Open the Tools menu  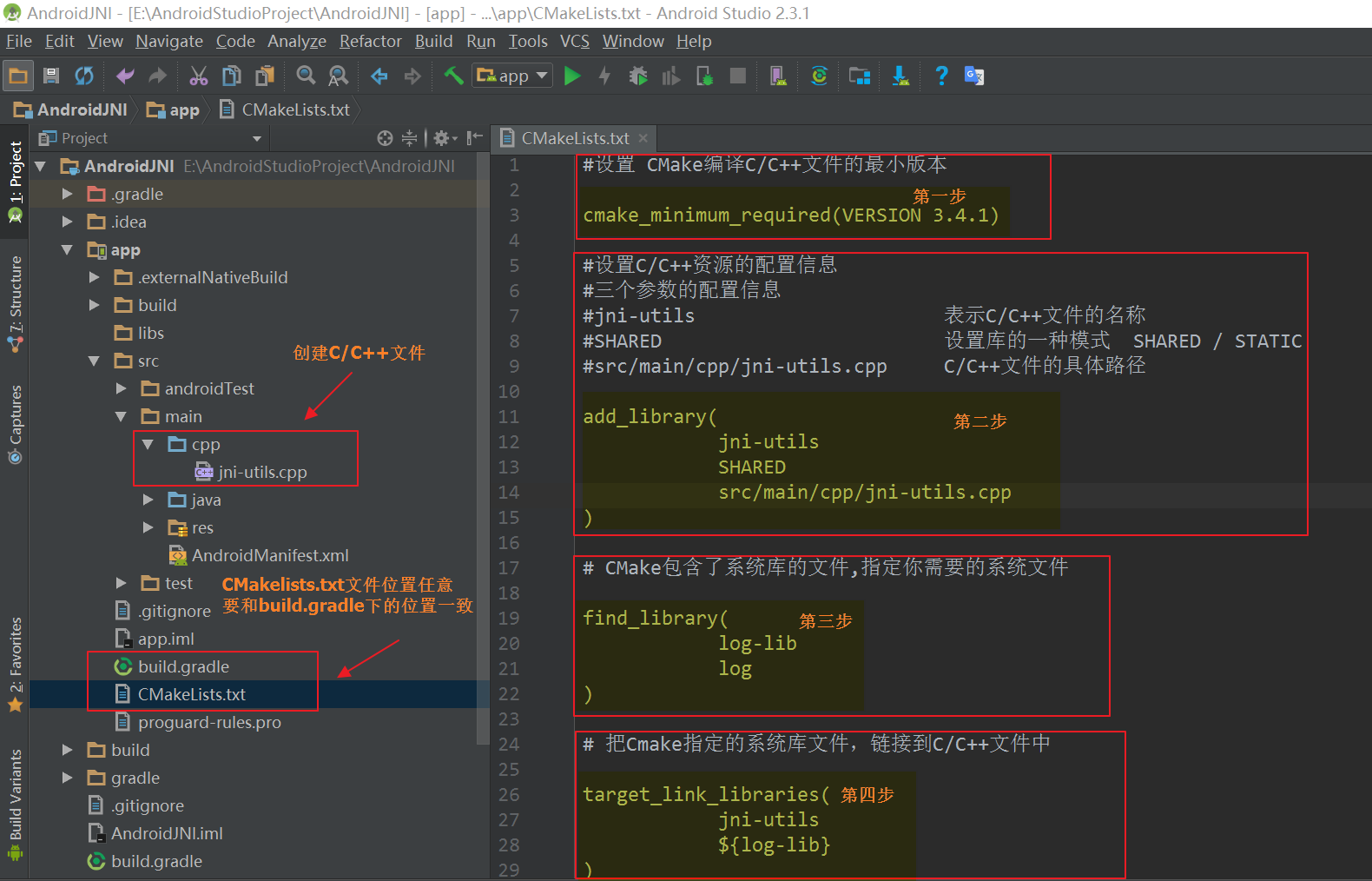pyautogui.click(x=528, y=41)
